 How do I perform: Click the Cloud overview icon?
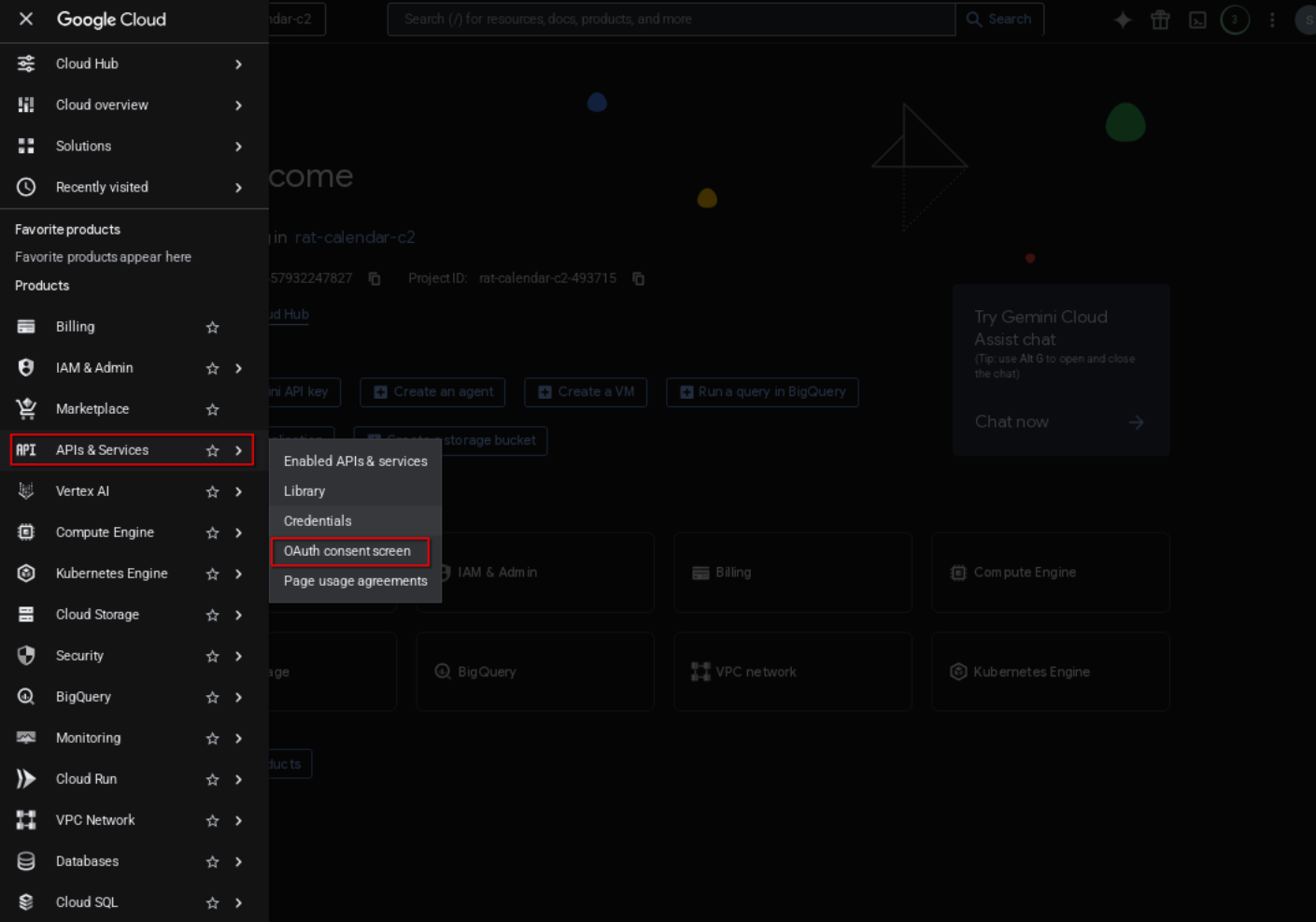tap(26, 105)
